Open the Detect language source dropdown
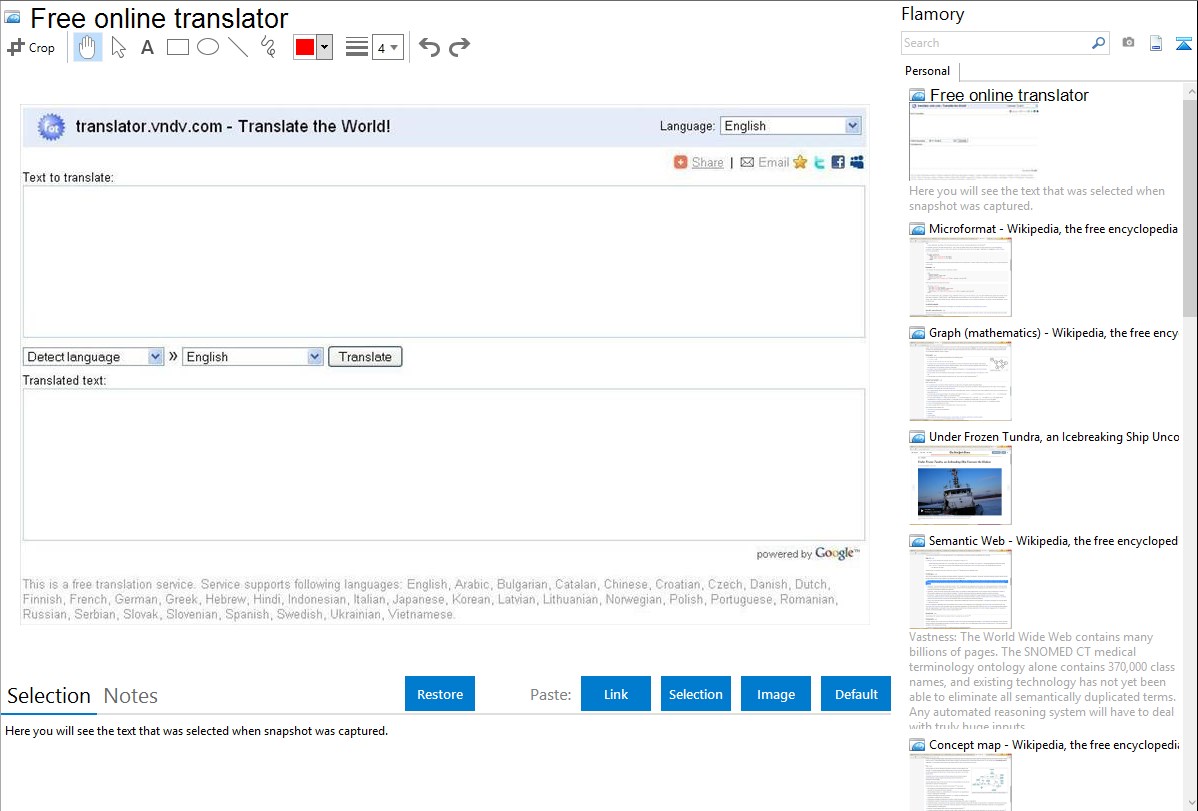Viewport: 1198px width, 811px height. pos(93,356)
